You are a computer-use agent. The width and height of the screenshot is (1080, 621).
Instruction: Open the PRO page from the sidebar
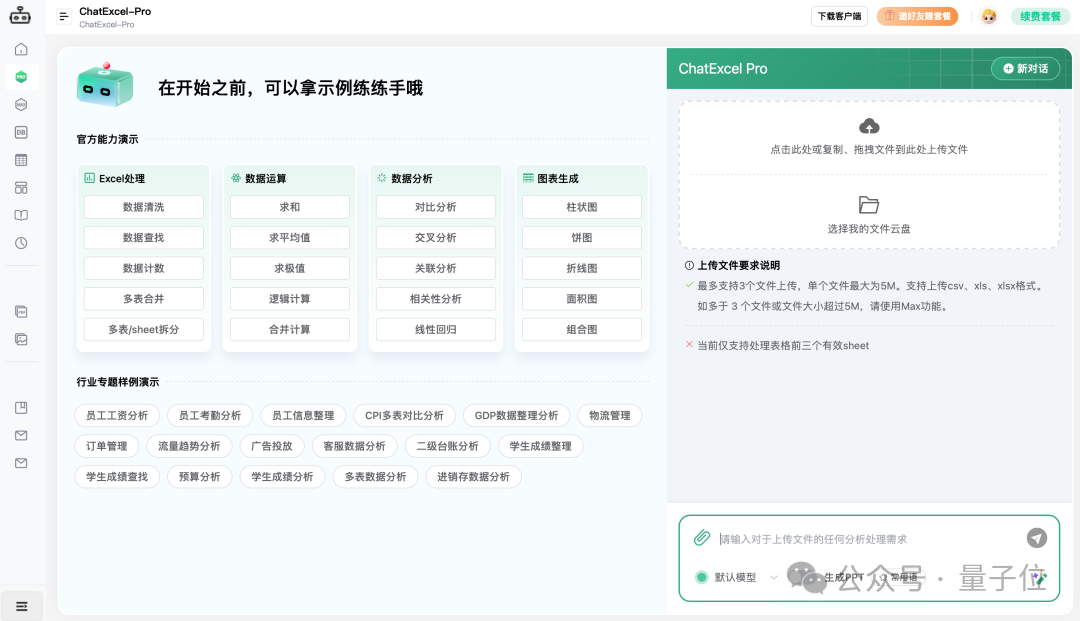(x=21, y=76)
